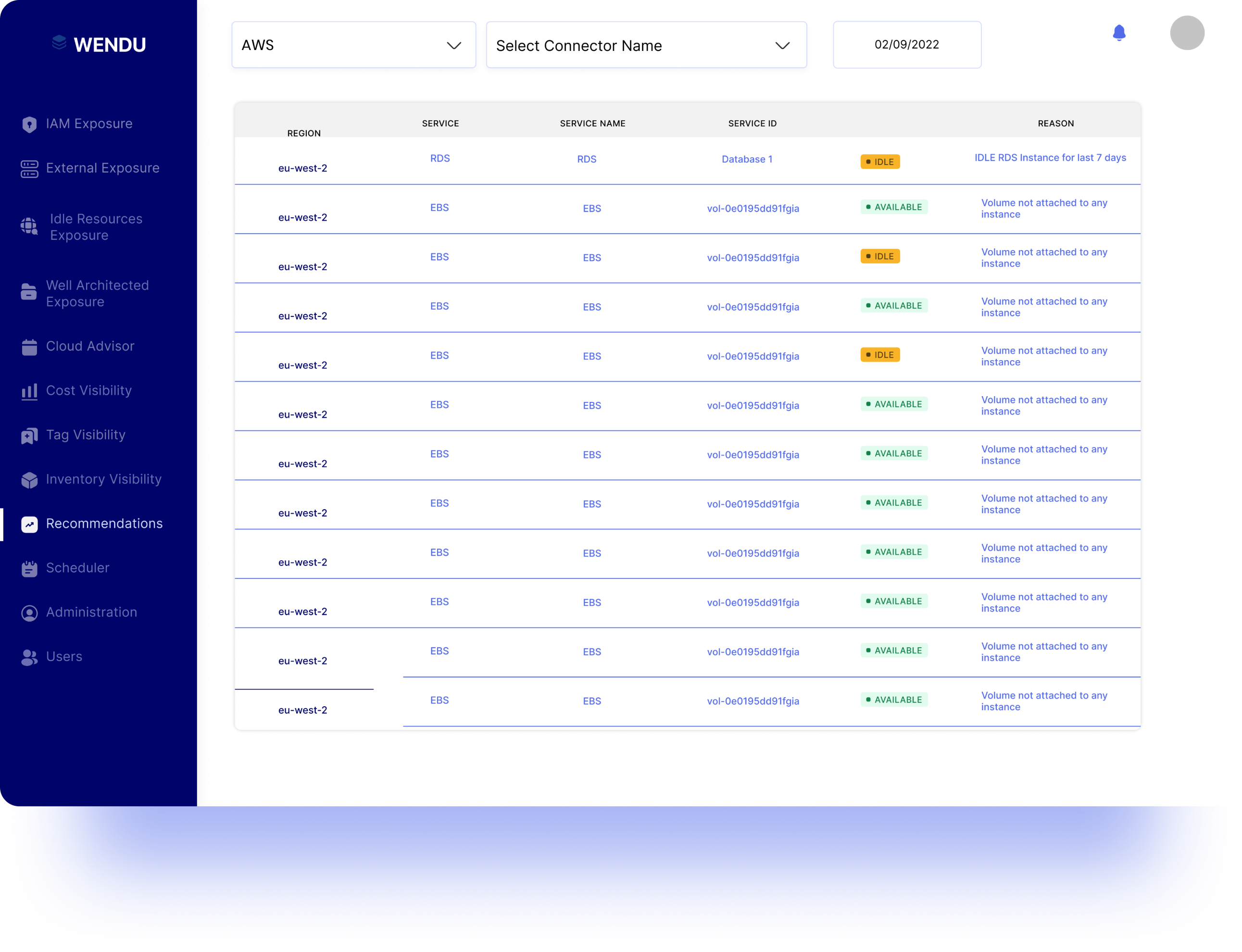Screen dimensions: 1242x952
Task: Open Tag Visibility
Action: tap(29, 435)
